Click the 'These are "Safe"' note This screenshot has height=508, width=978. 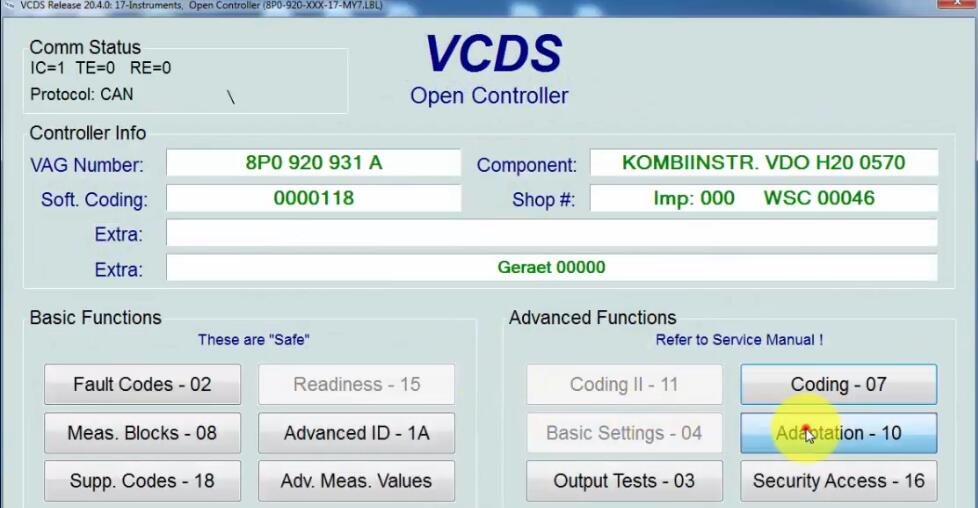point(254,340)
